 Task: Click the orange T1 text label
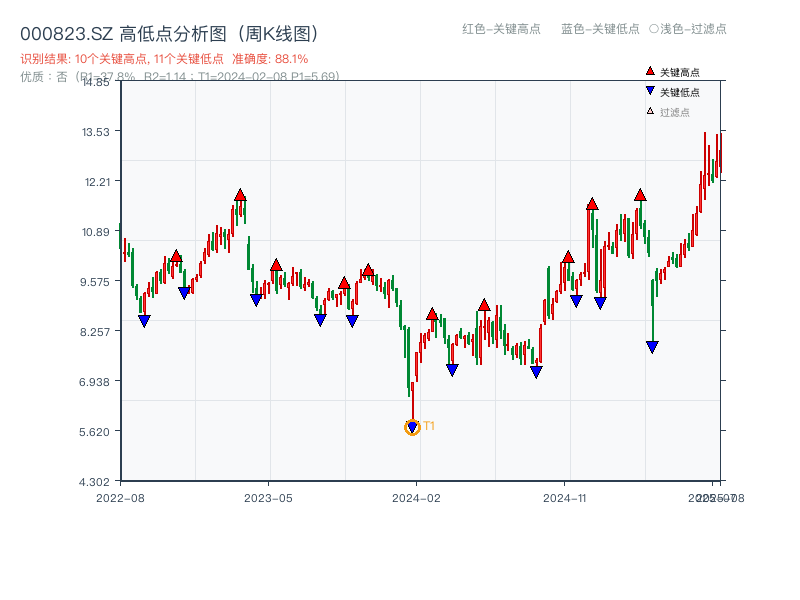tap(429, 426)
